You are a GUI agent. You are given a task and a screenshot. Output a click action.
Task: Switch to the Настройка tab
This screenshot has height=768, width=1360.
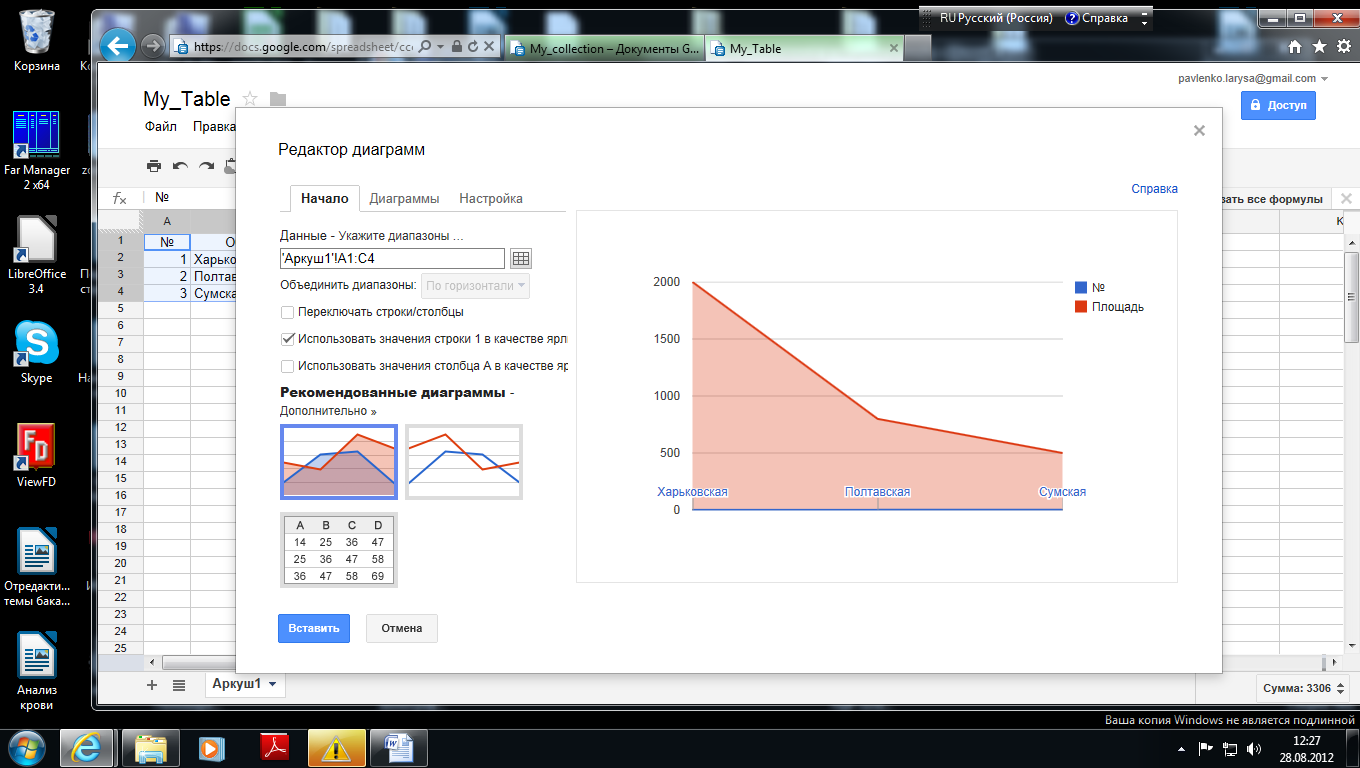click(491, 198)
